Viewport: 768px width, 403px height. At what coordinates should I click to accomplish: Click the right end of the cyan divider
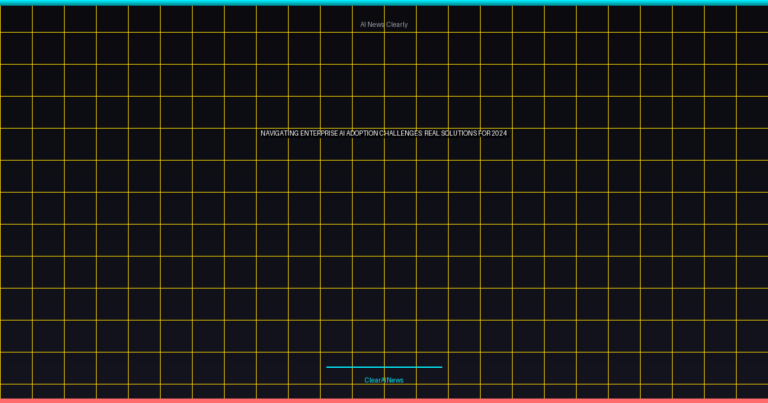[440, 367]
